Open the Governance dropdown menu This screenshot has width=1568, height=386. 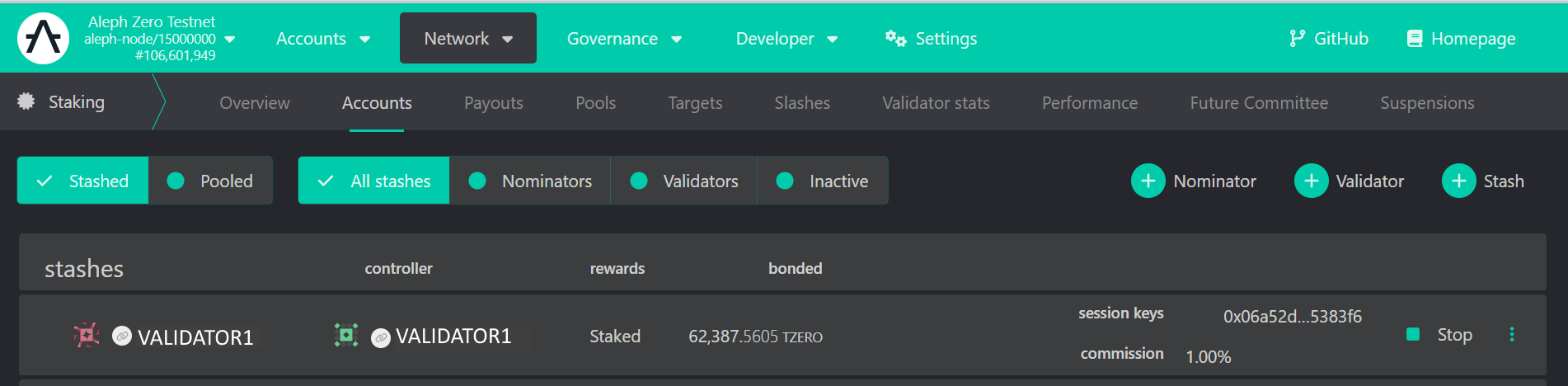624,39
